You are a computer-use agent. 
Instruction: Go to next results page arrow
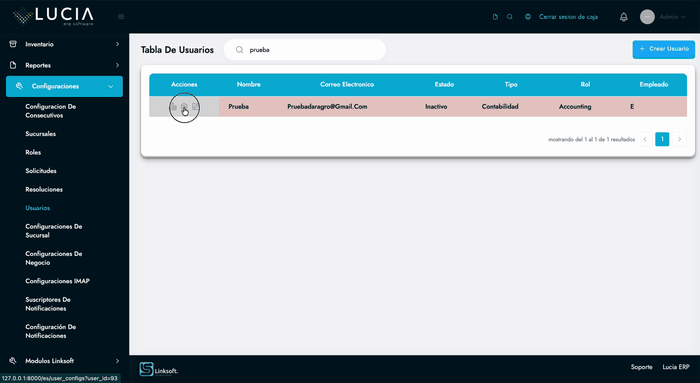[x=679, y=139]
